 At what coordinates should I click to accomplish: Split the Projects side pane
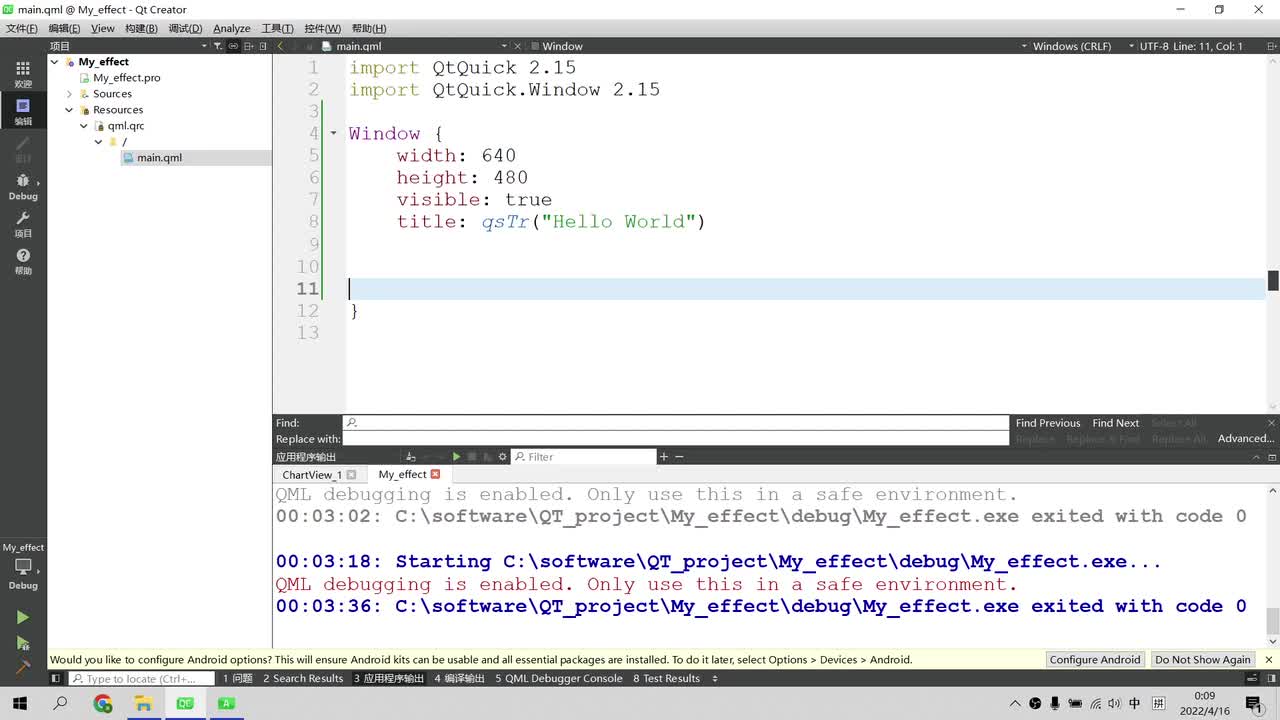click(x=249, y=46)
